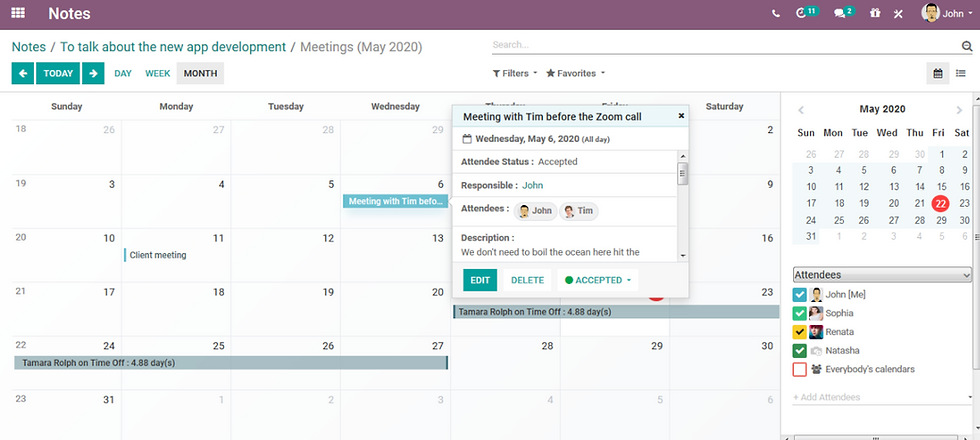Open Tamara Rolph Time Off bar starting May 24

231,362
